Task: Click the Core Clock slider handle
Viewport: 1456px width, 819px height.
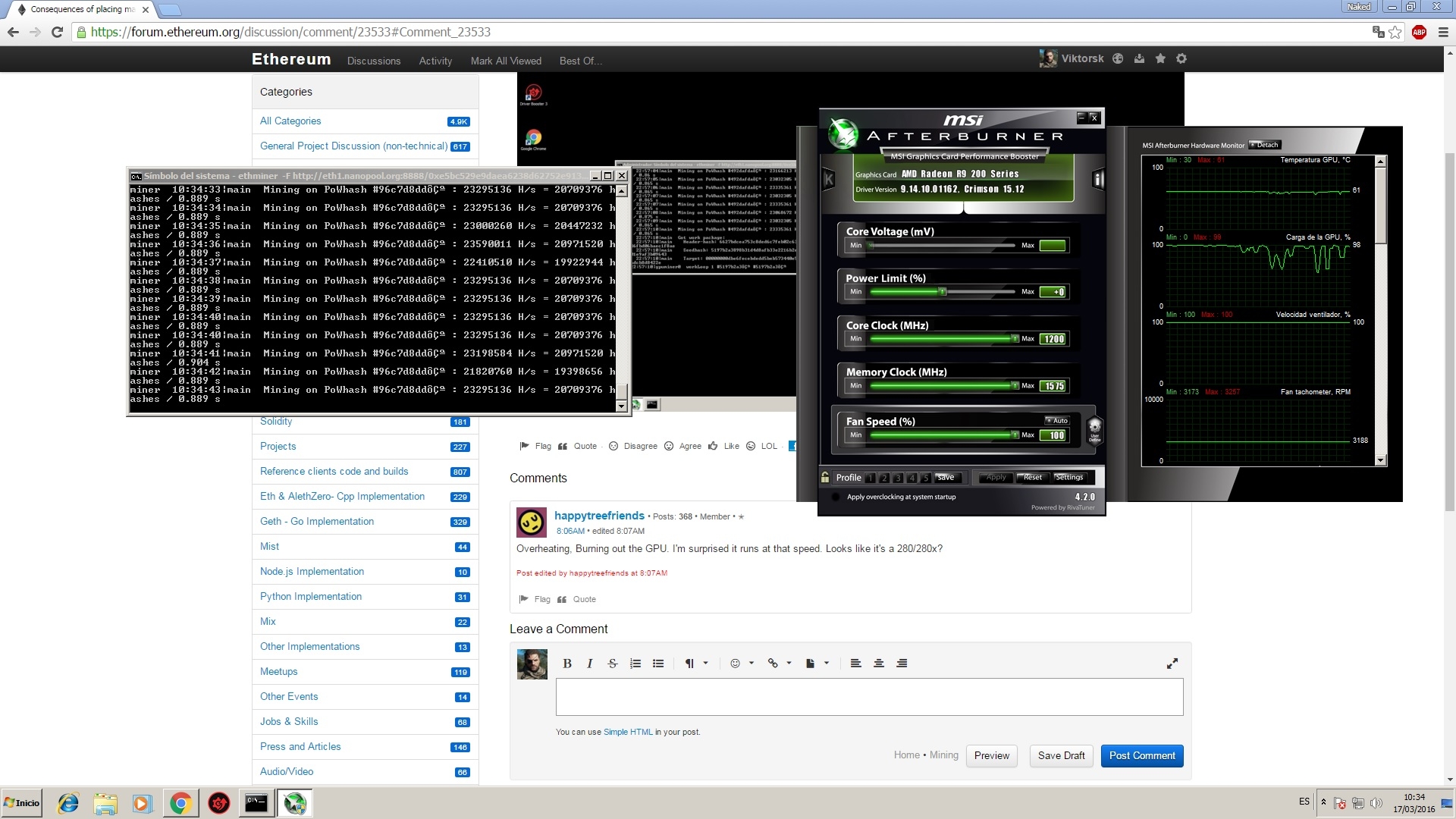Action: (1015, 338)
